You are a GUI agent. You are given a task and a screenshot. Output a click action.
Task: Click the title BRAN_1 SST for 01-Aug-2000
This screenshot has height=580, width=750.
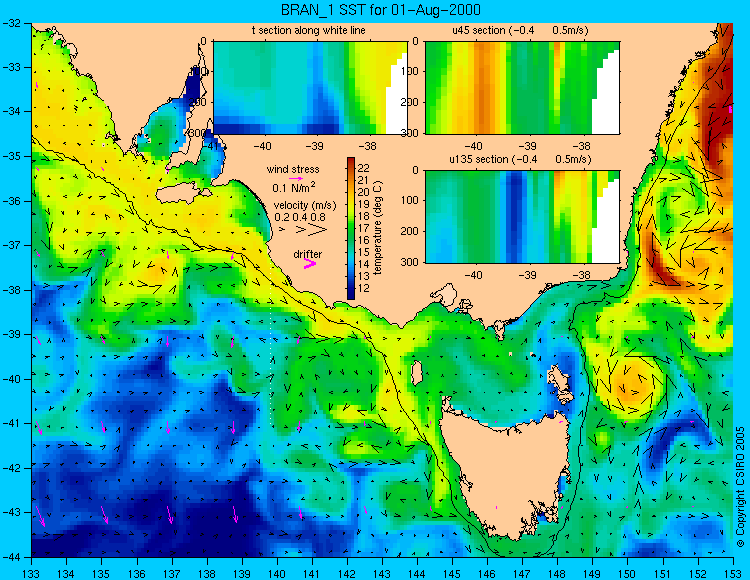tap(380, 10)
